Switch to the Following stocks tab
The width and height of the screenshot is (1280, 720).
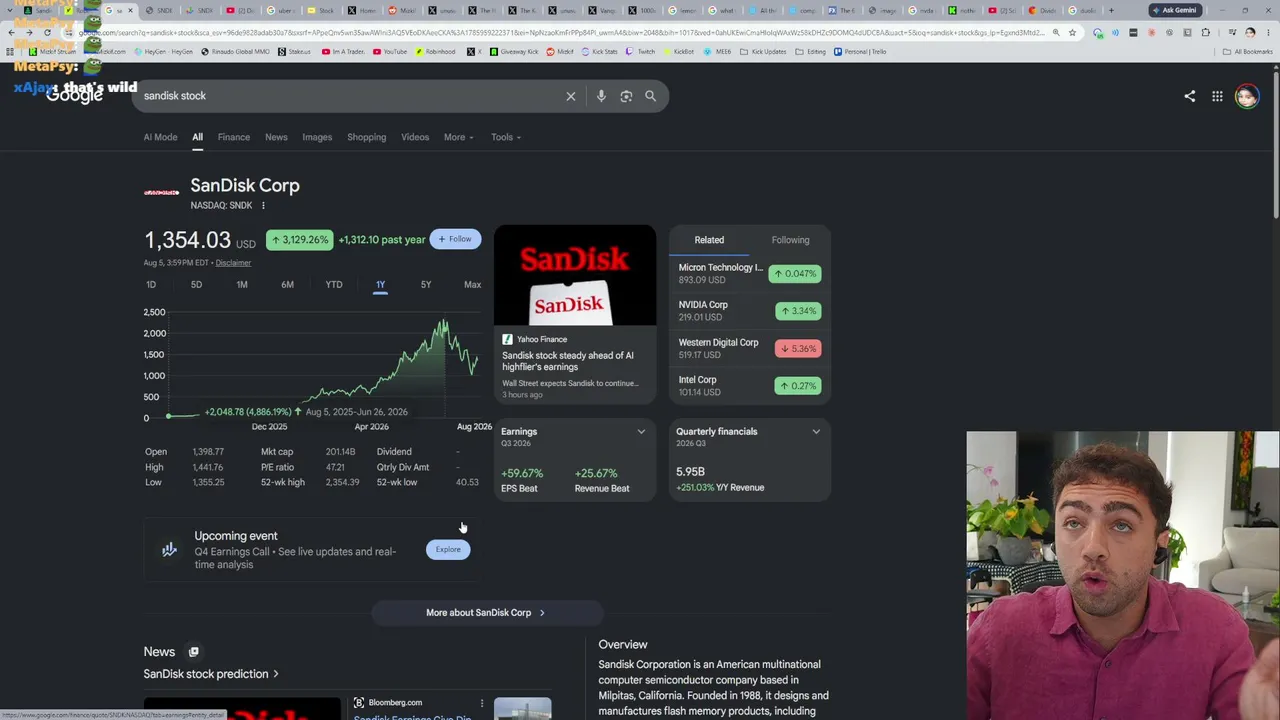[790, 240]
